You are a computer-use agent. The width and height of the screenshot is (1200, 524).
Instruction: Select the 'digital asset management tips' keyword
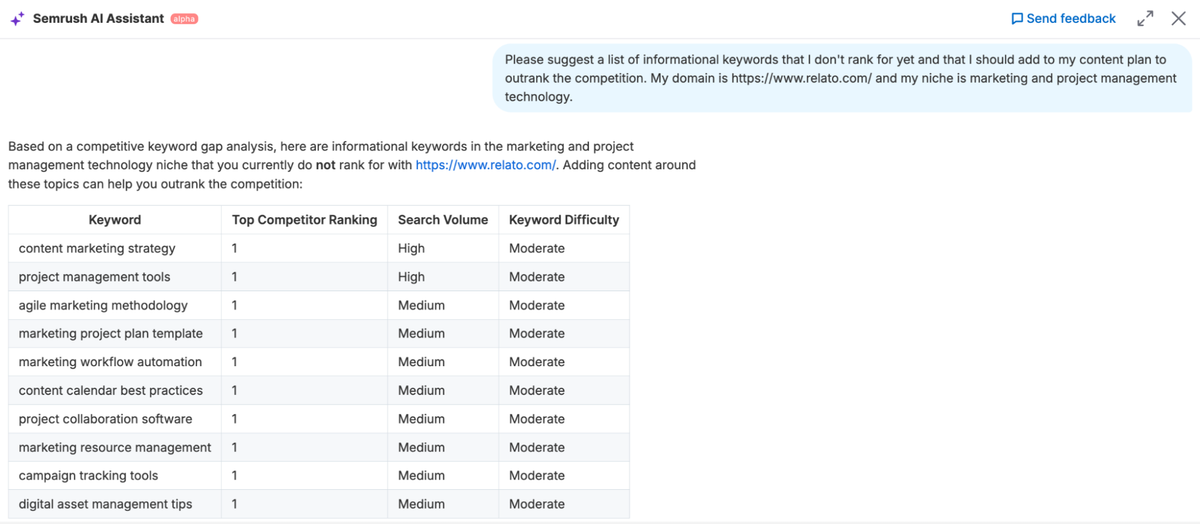[105, 504]
